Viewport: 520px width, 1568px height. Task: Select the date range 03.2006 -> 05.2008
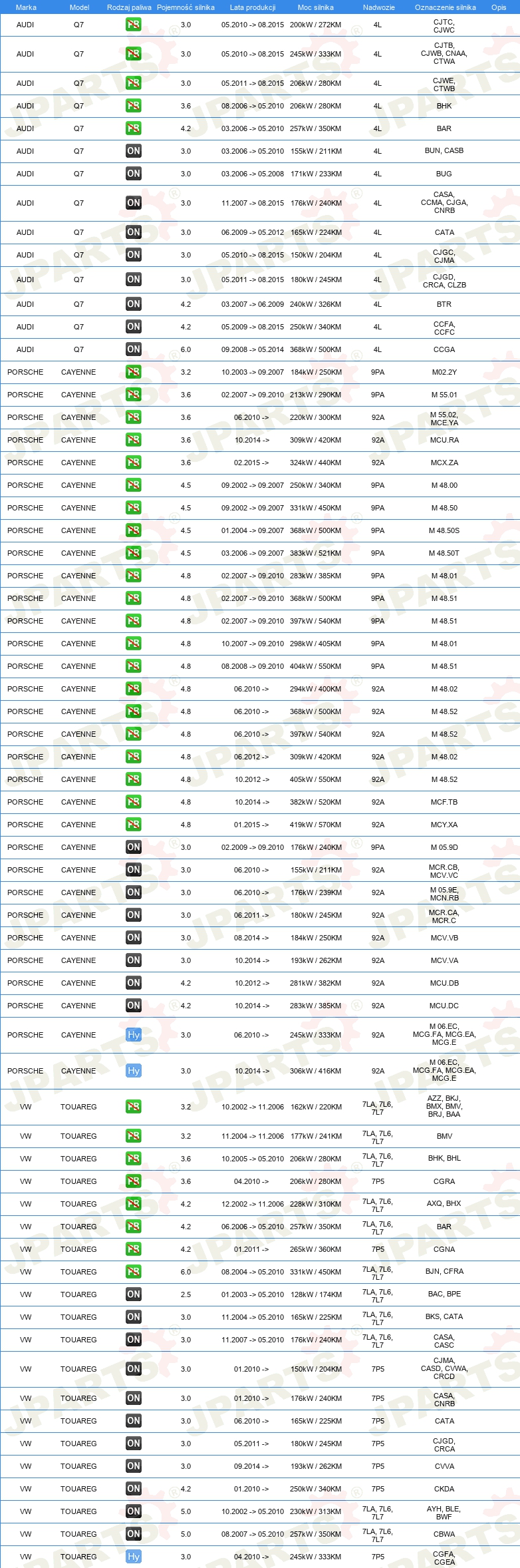point(253,174)
